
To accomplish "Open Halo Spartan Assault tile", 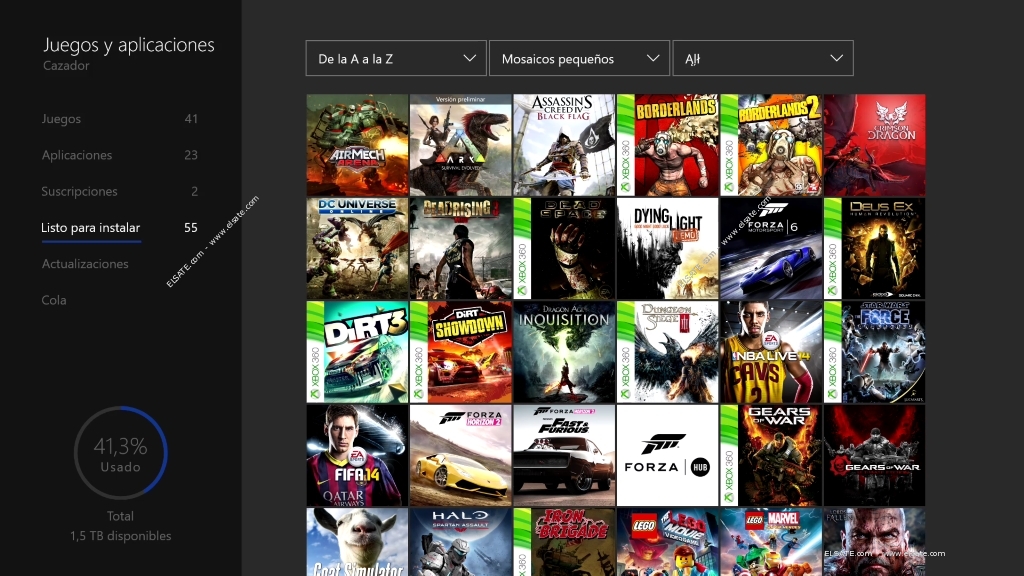I will point(460,542).
